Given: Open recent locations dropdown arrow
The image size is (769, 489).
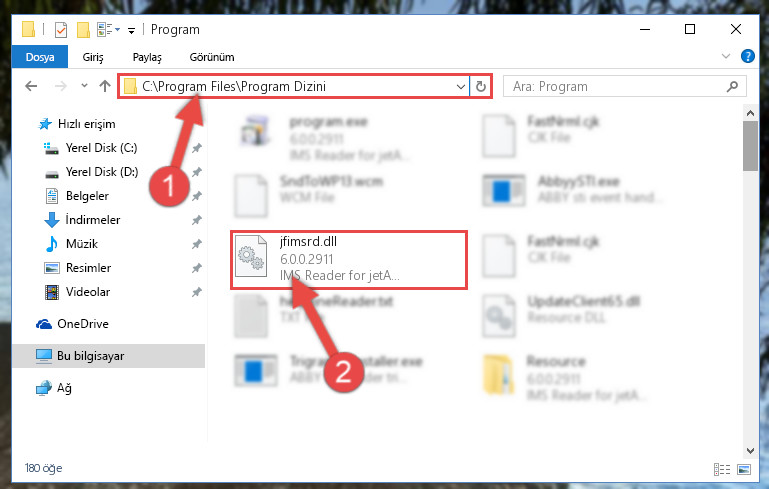Looking at the screenshot, I should (x=84, y=86).
